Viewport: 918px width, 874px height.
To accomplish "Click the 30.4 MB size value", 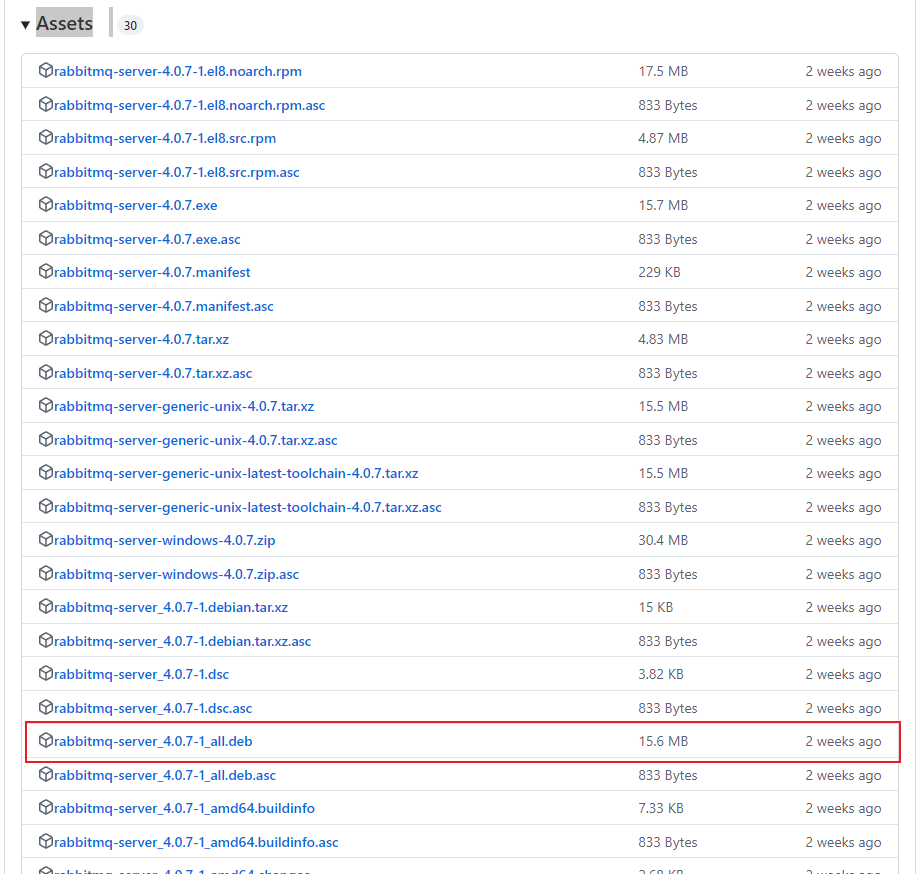I will point(663,540).
